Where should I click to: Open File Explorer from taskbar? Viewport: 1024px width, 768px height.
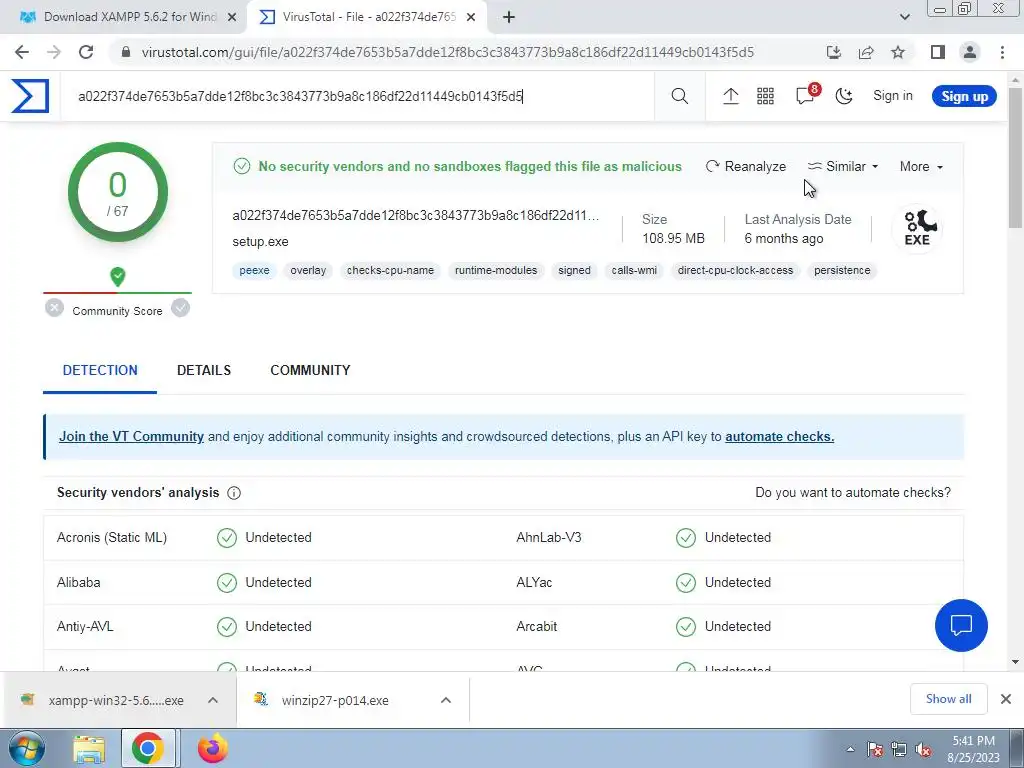(x=89, y=748)
